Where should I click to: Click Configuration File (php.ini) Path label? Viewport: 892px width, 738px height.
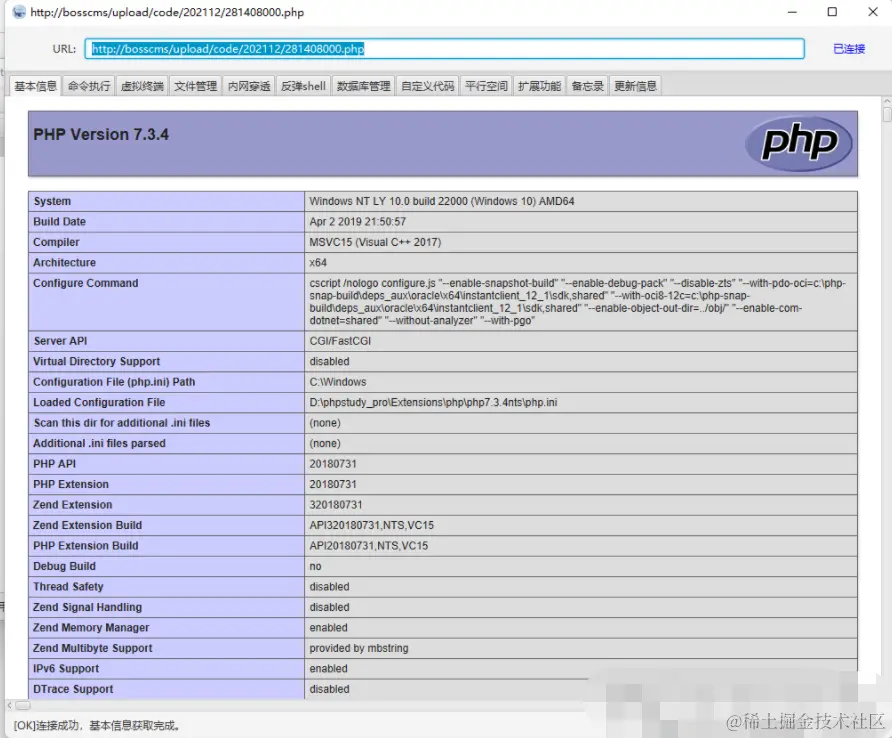[114, 382]
